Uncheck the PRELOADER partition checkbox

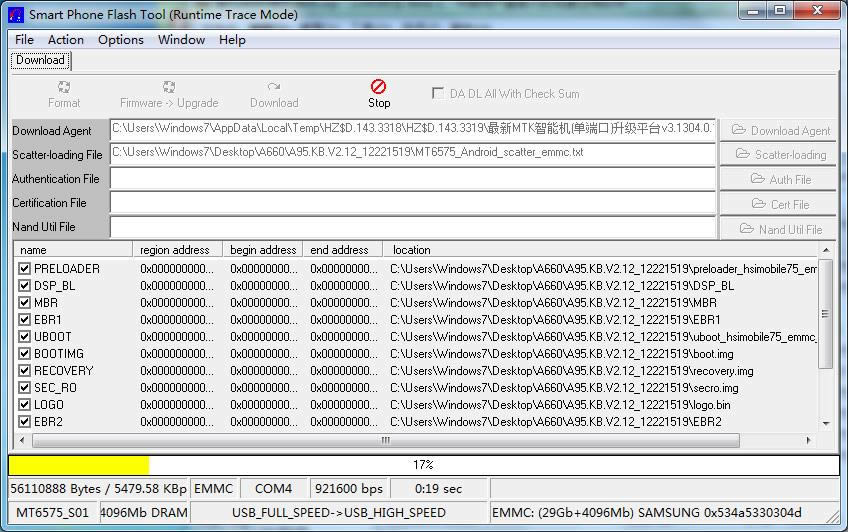tap(25, 269)
